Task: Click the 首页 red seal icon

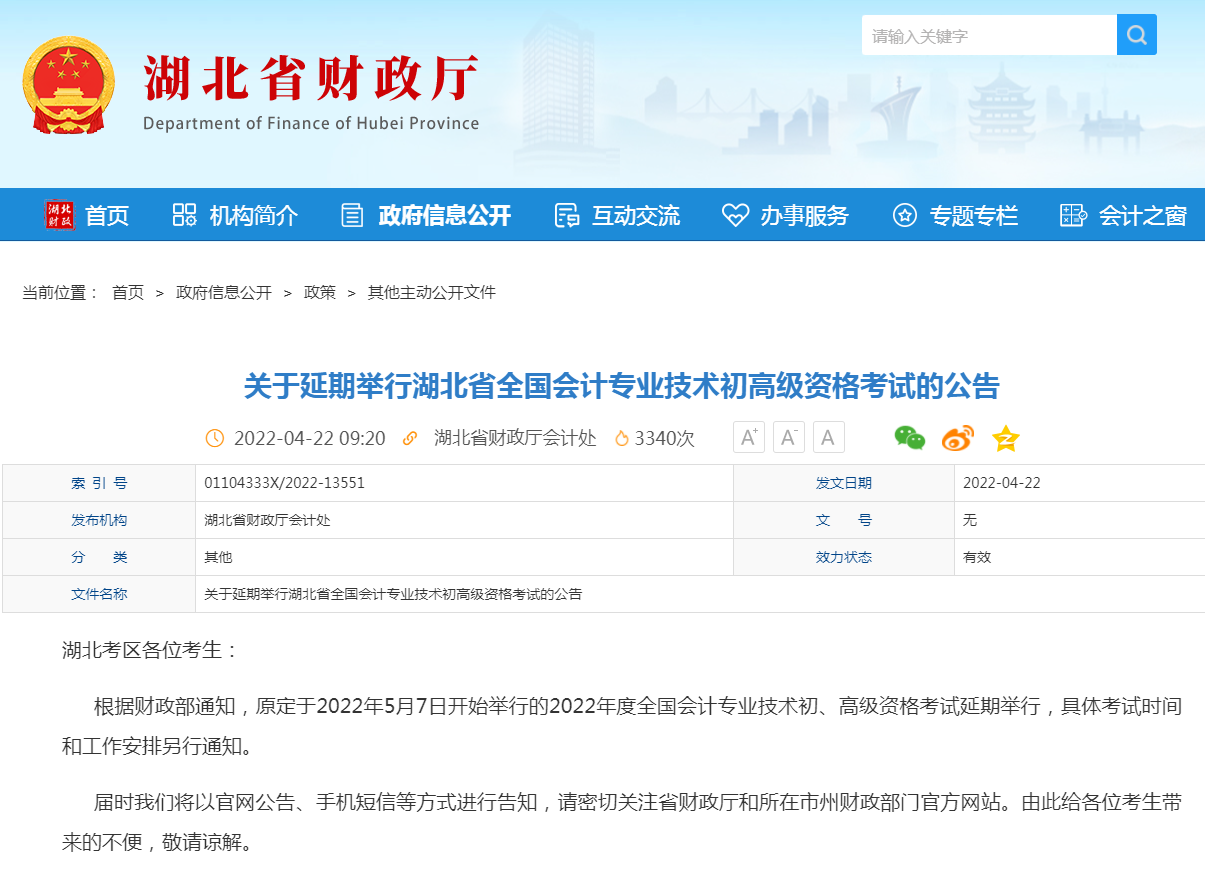Action: [x=59, y=215]
